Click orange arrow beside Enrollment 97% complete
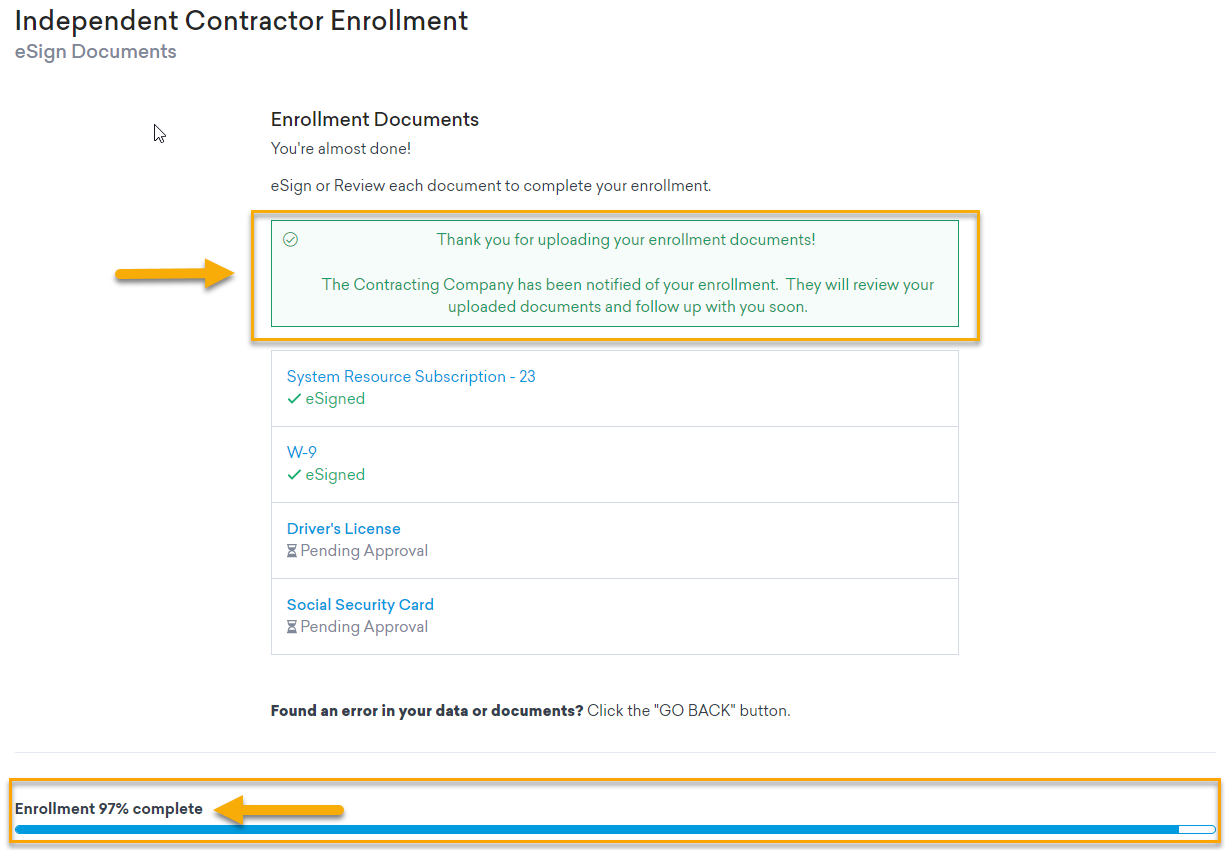The width and height of the screenshot is (1225, 850). tap(281, 810)
